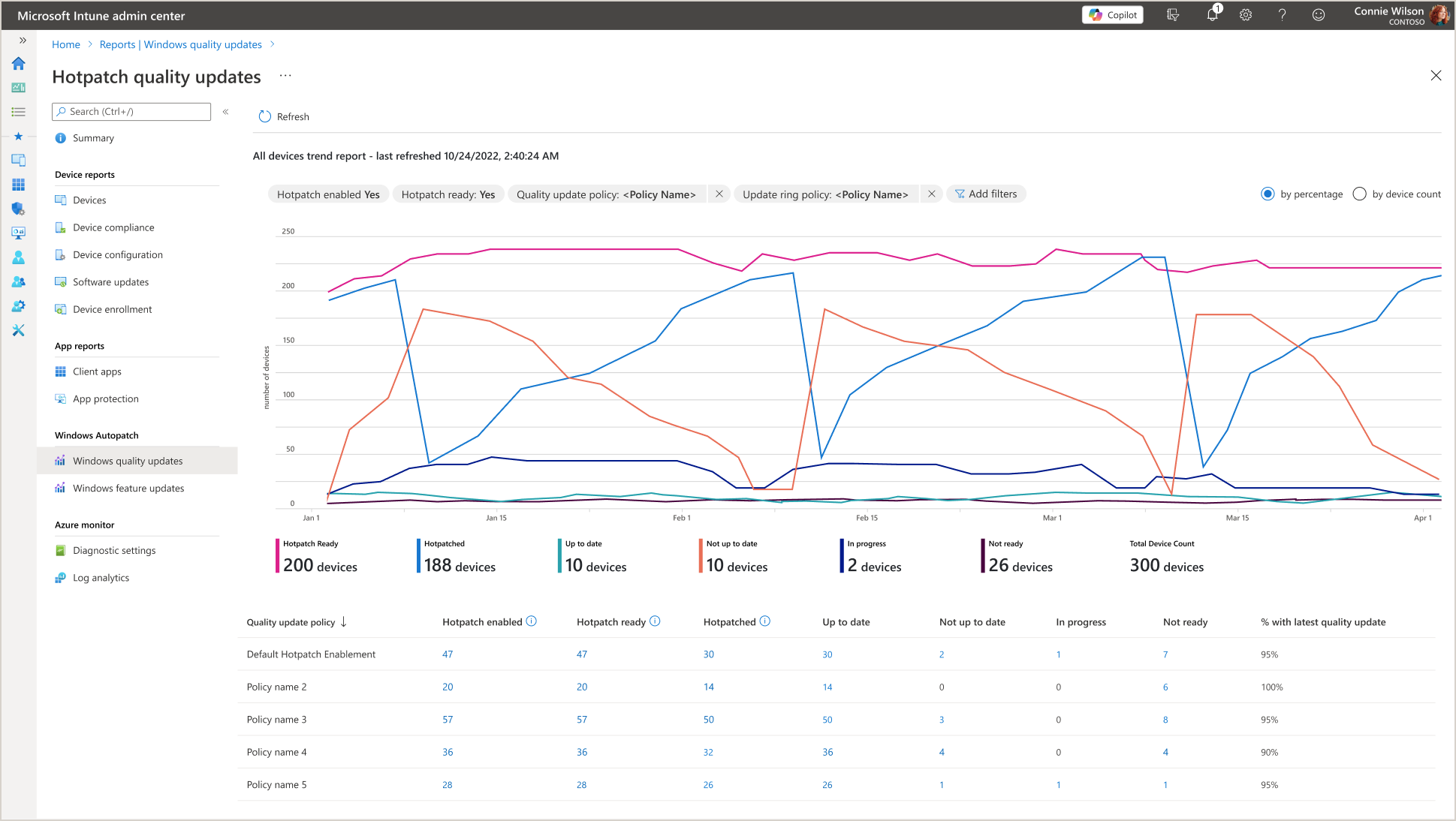The width and height of the screenshot is (1456, 821).
Task: Open Endpoint security via the shield icon
Action: [18, 208]
